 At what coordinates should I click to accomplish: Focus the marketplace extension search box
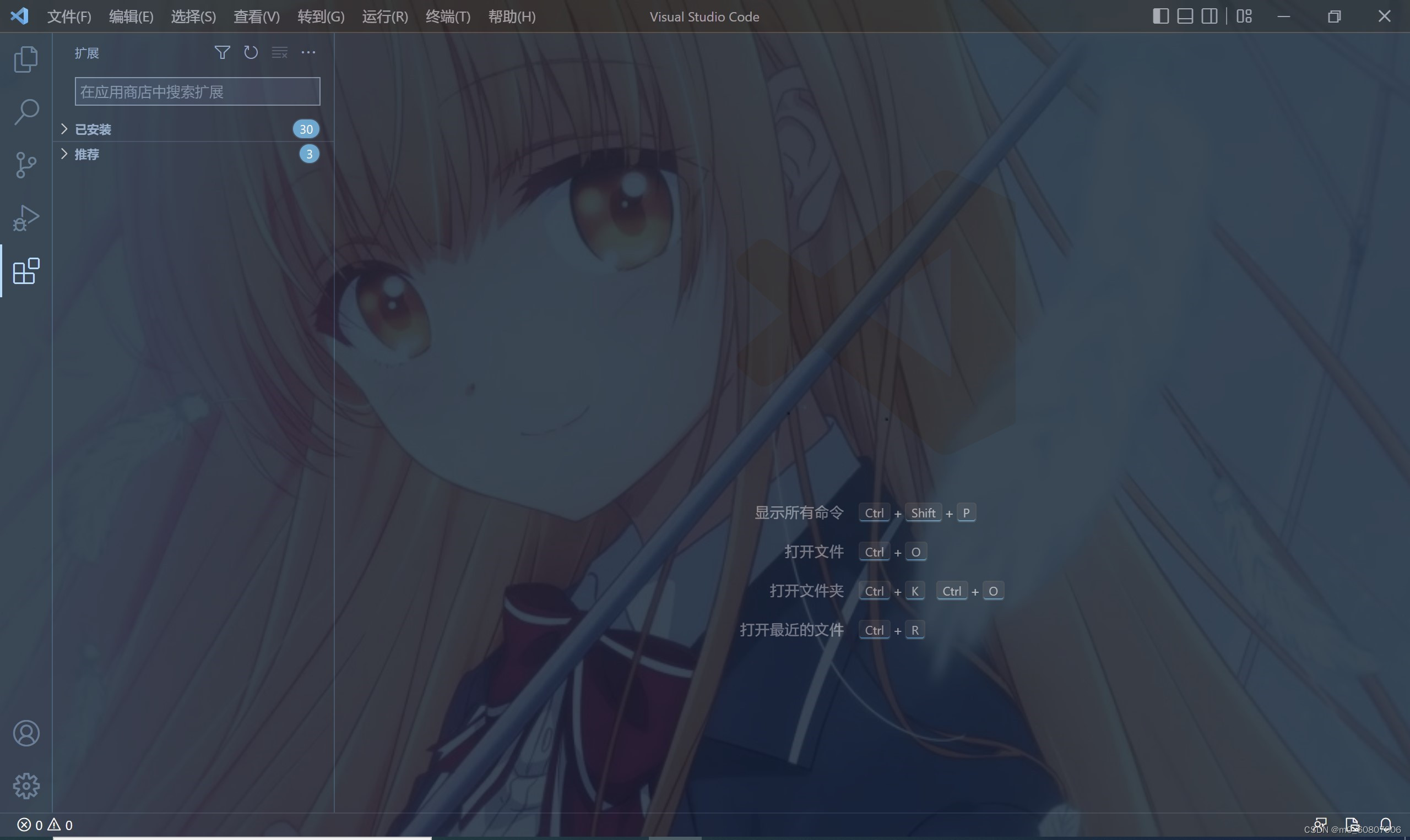click(197, 92)
